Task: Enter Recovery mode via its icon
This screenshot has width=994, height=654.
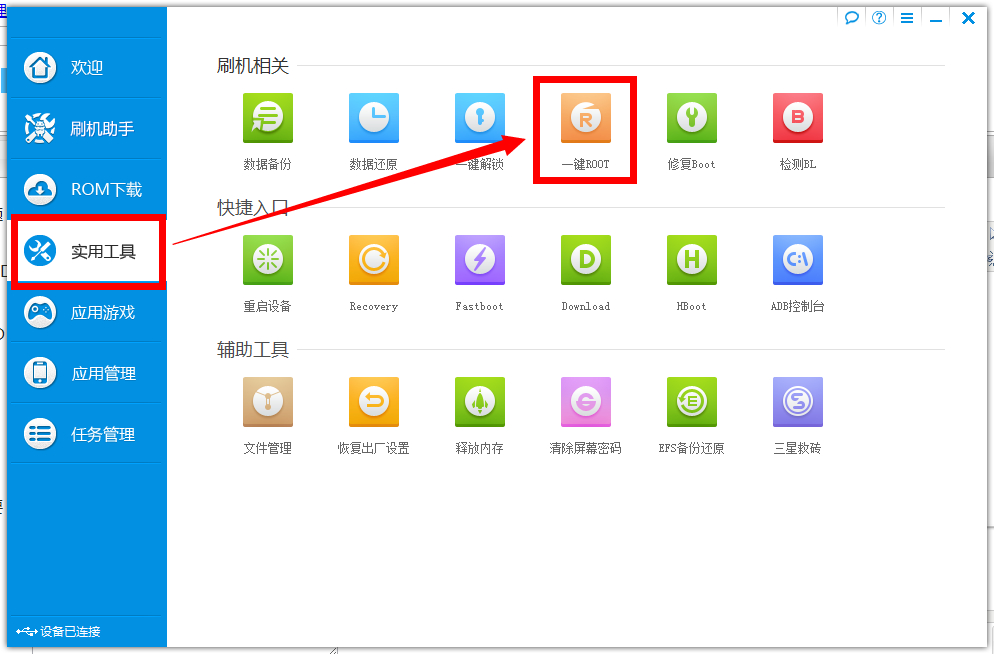Action: click(373, 260)
